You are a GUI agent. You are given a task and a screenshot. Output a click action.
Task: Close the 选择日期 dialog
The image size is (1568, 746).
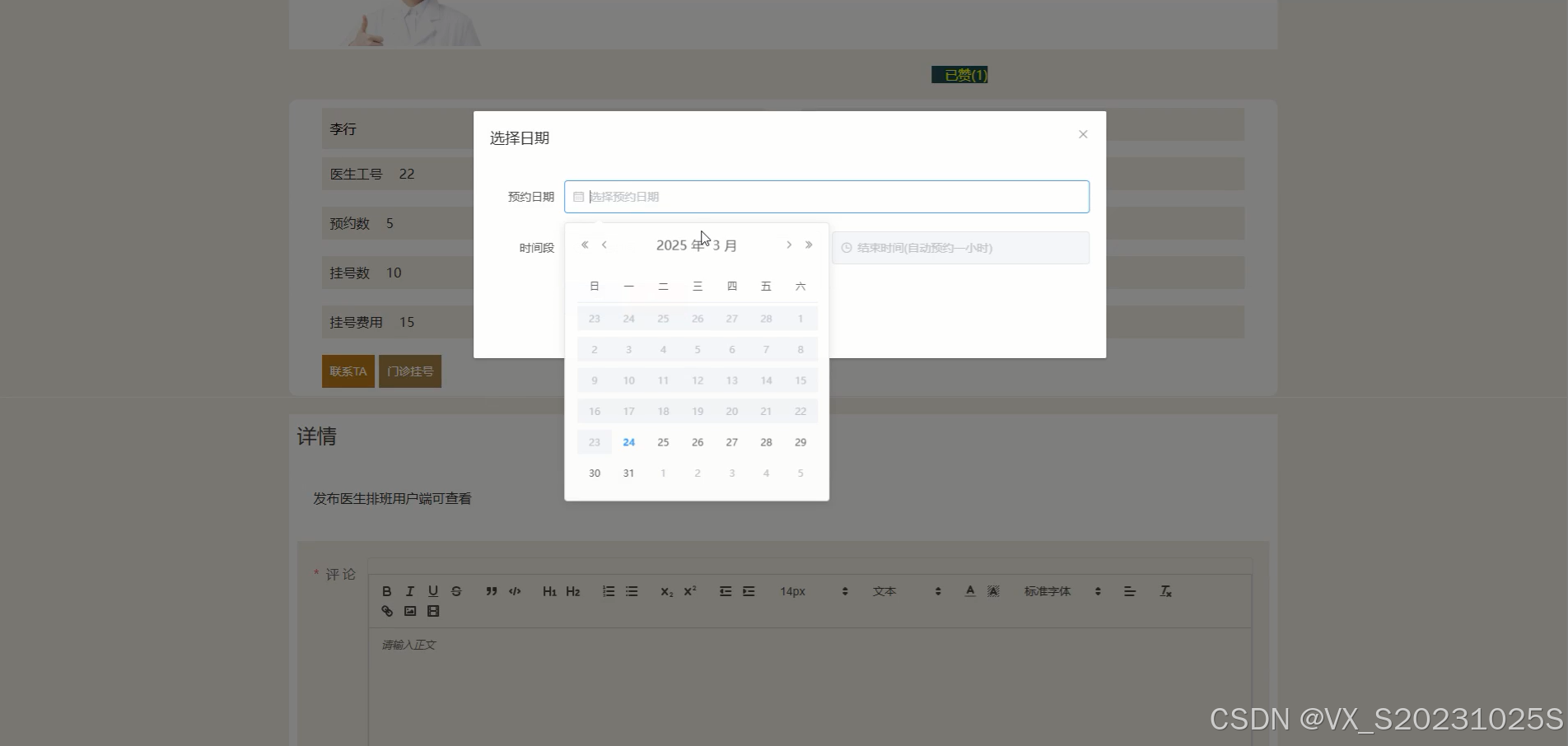click(1083, 134)
